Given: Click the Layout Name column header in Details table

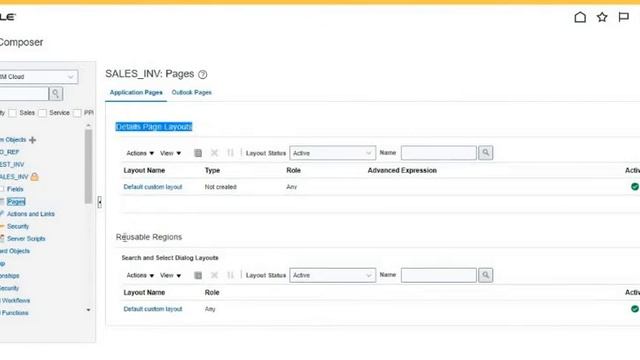Looking at the screenshot, I should (144, 171).
